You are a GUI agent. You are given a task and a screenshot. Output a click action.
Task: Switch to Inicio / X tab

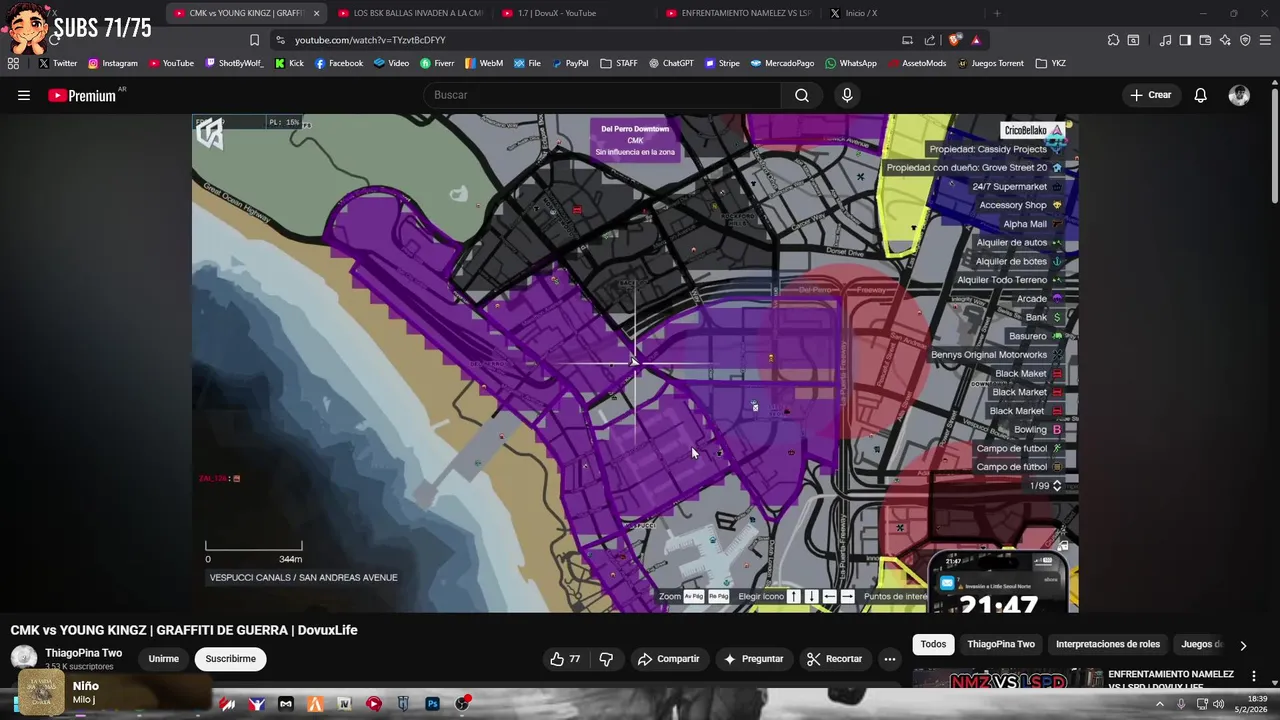click(900, 13)
